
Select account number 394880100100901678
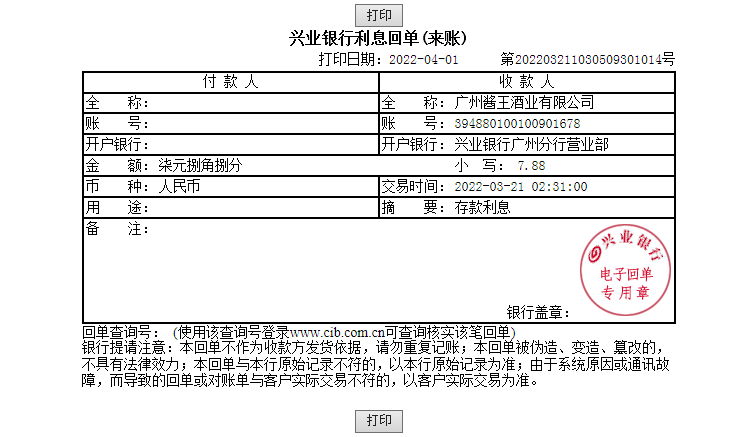point(517,124)
